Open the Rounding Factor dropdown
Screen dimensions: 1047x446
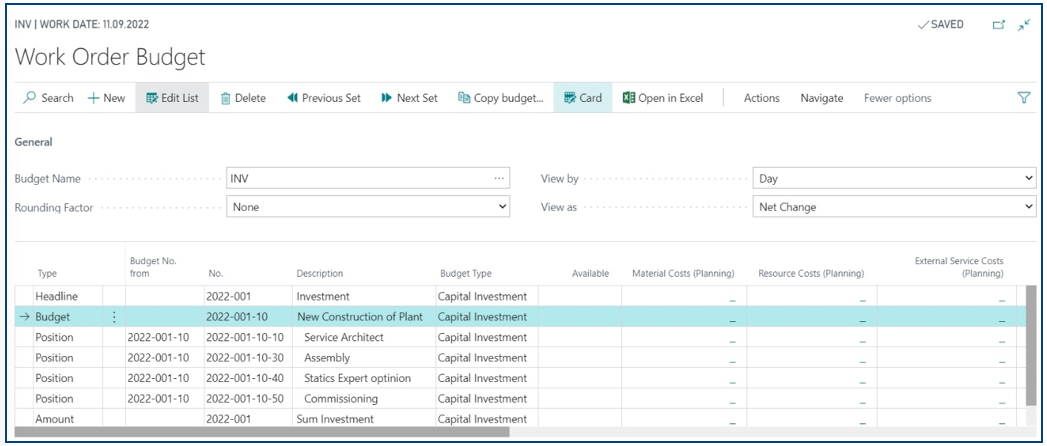[x=368, y=207]
